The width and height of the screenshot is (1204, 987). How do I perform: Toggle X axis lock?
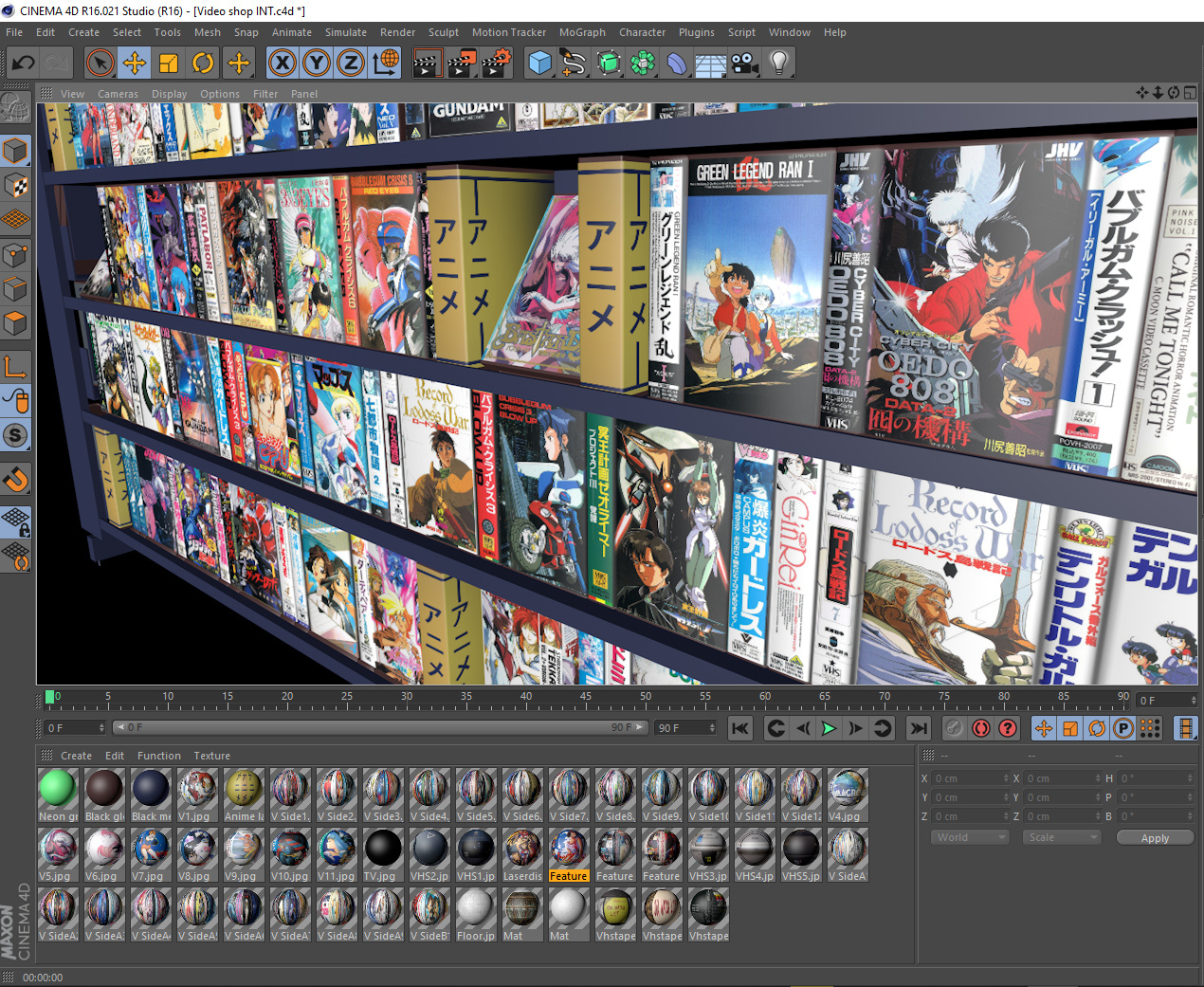click(282, 64)
